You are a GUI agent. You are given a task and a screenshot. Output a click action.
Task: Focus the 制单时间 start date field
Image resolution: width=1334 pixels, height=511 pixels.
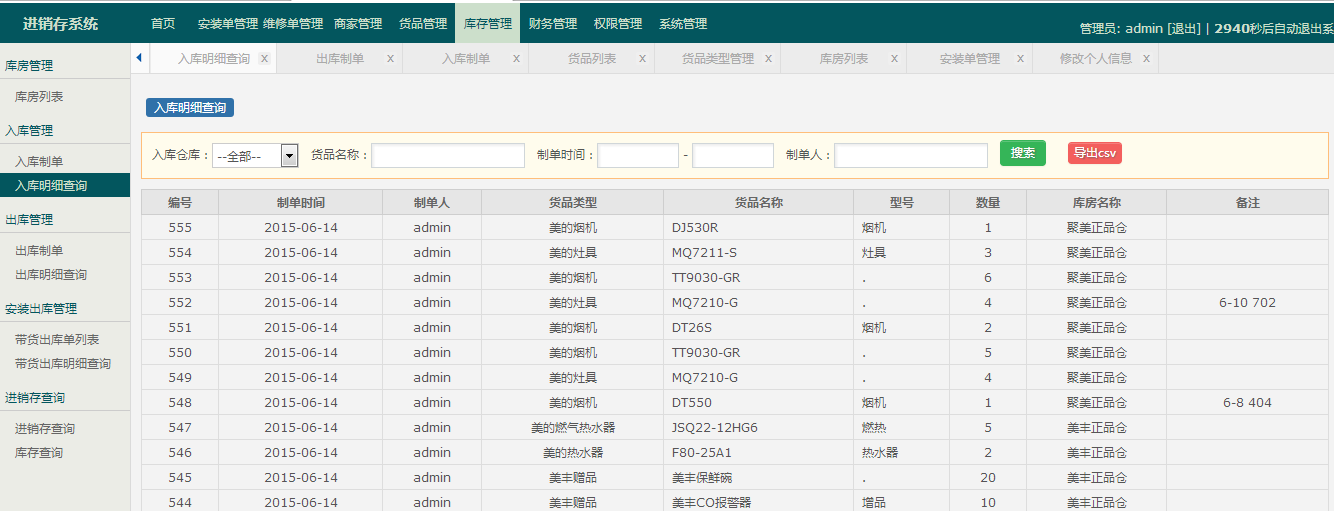point(638,155)
